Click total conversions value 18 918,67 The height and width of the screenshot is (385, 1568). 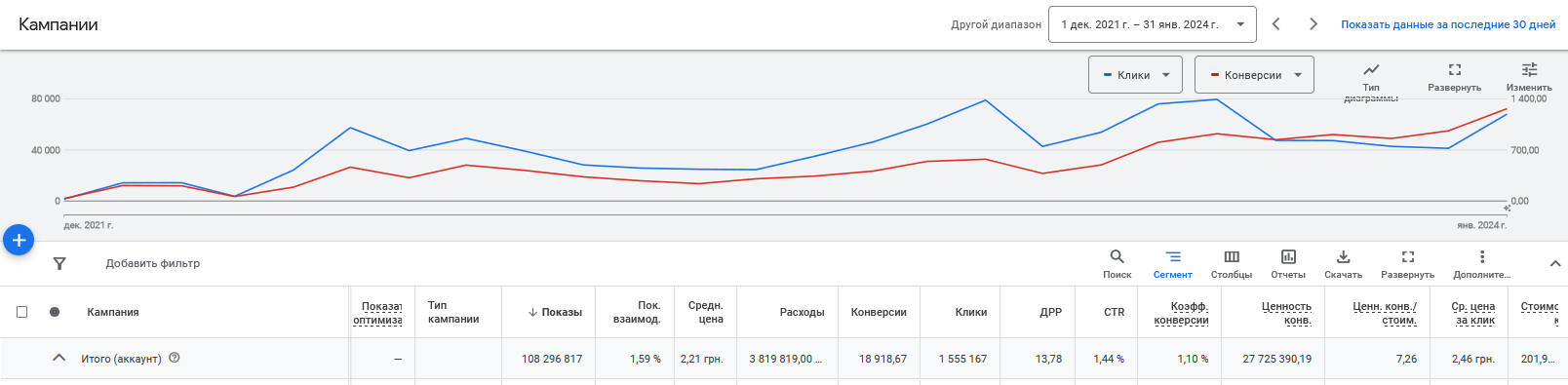coord(882,359)
